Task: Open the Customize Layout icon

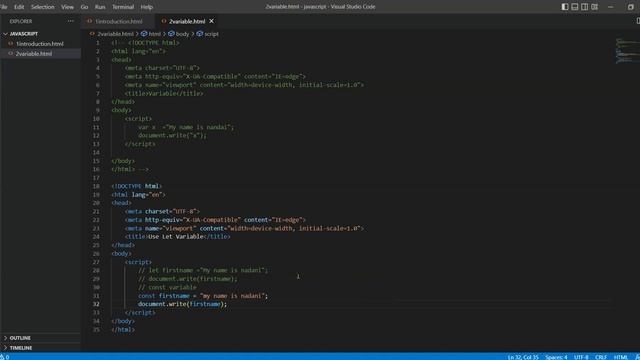Action: 595,7
